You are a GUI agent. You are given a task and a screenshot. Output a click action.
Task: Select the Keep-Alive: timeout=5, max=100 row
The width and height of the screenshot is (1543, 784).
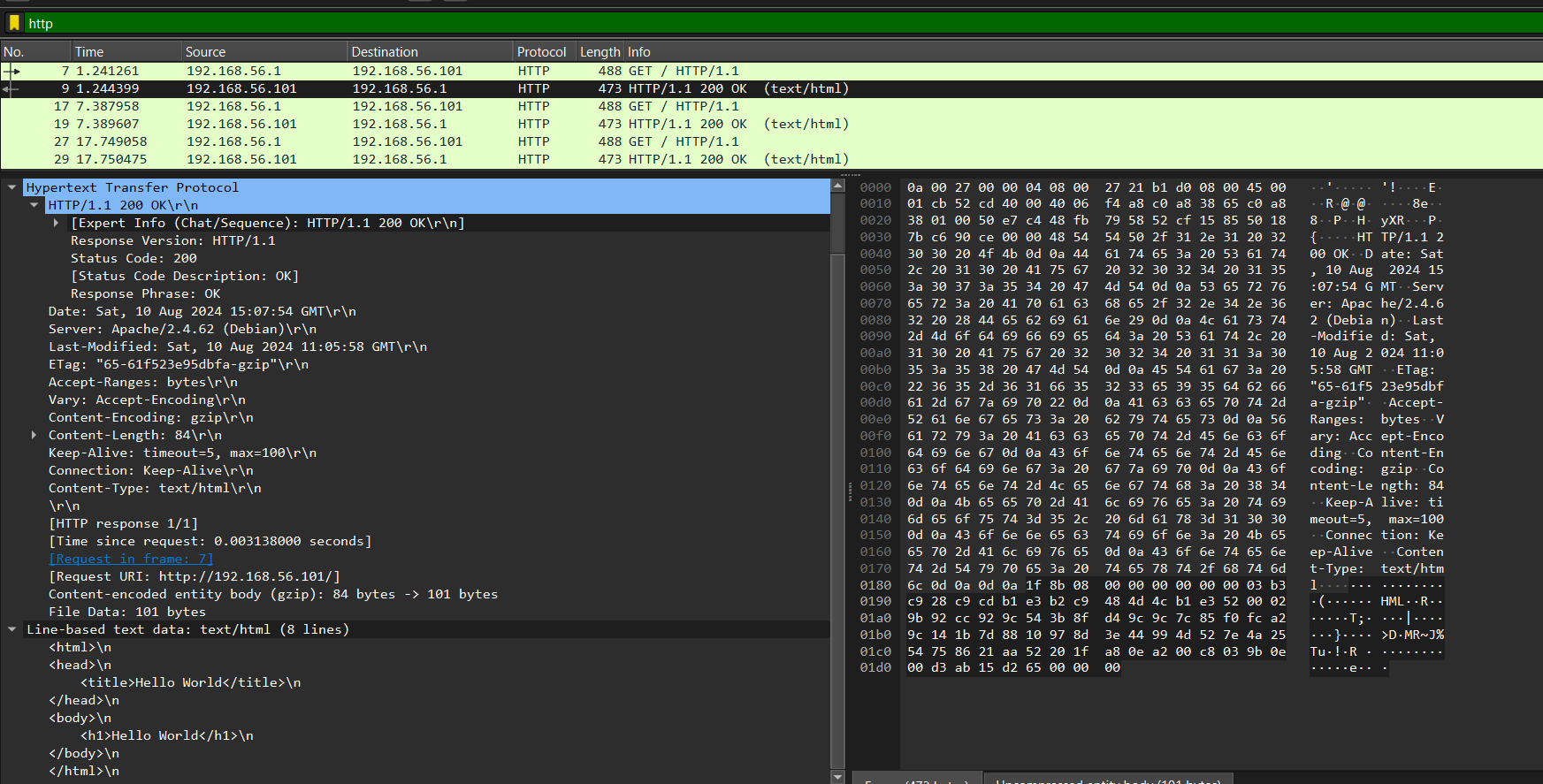coord(416,453)
